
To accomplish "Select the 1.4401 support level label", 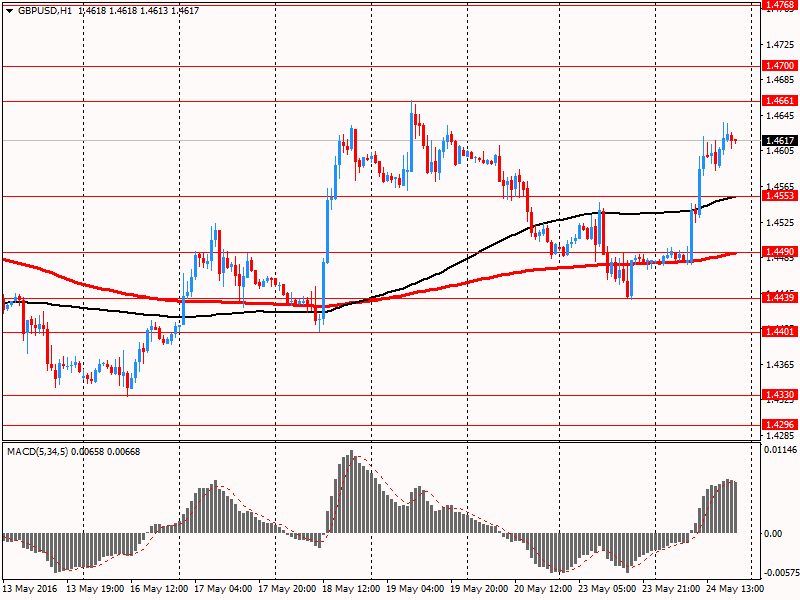I will tap(780, 332).
